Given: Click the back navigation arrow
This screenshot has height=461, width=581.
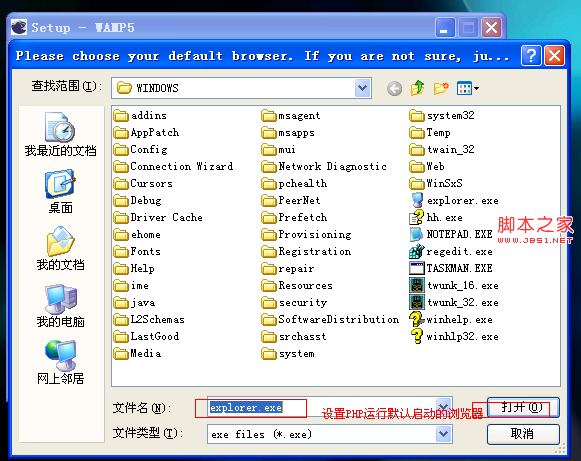Looking at the screenshot, I should (394, 89).
